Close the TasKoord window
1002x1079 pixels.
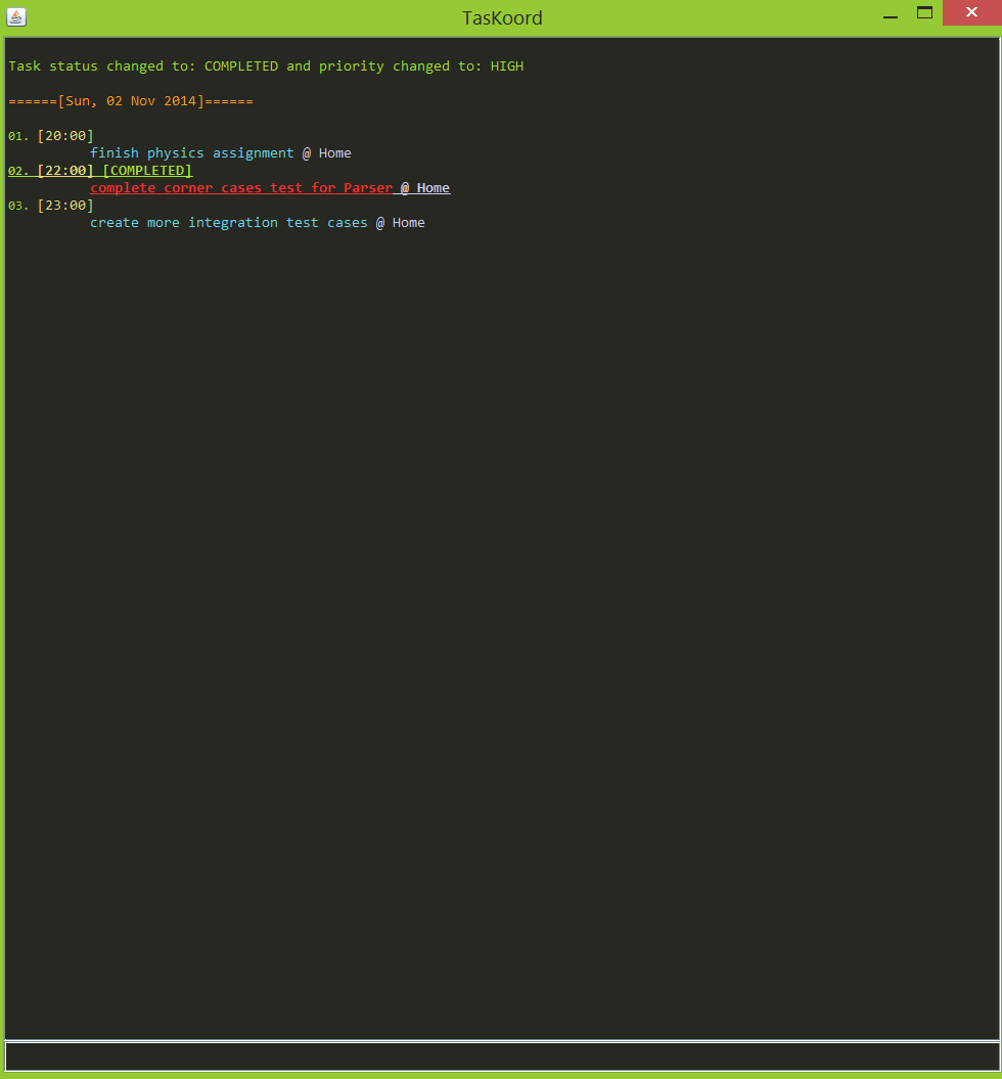click(x=971, y=13)
